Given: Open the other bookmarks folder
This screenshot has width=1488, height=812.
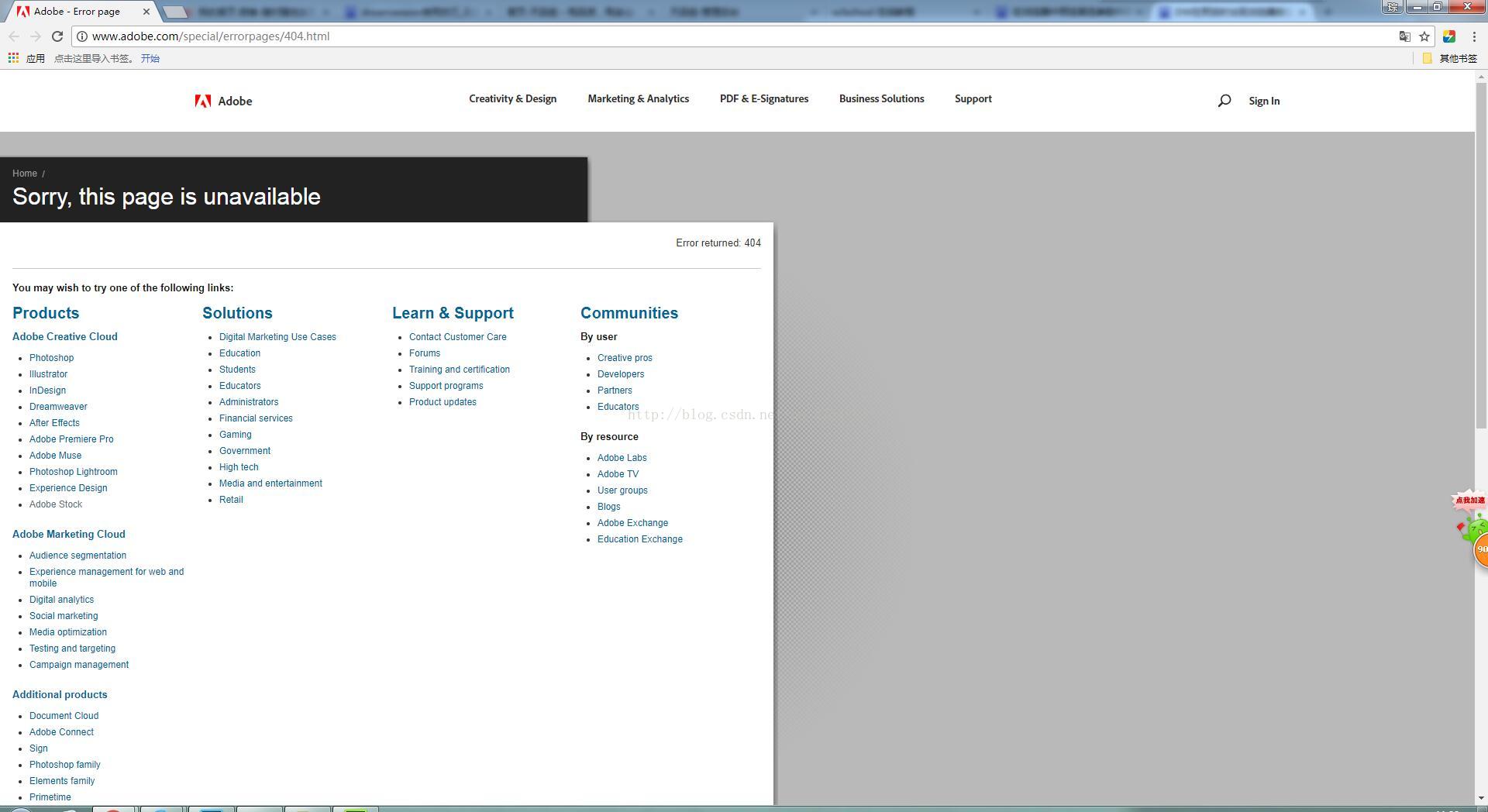Looking at the screenshot, I should pos(1449,58).
